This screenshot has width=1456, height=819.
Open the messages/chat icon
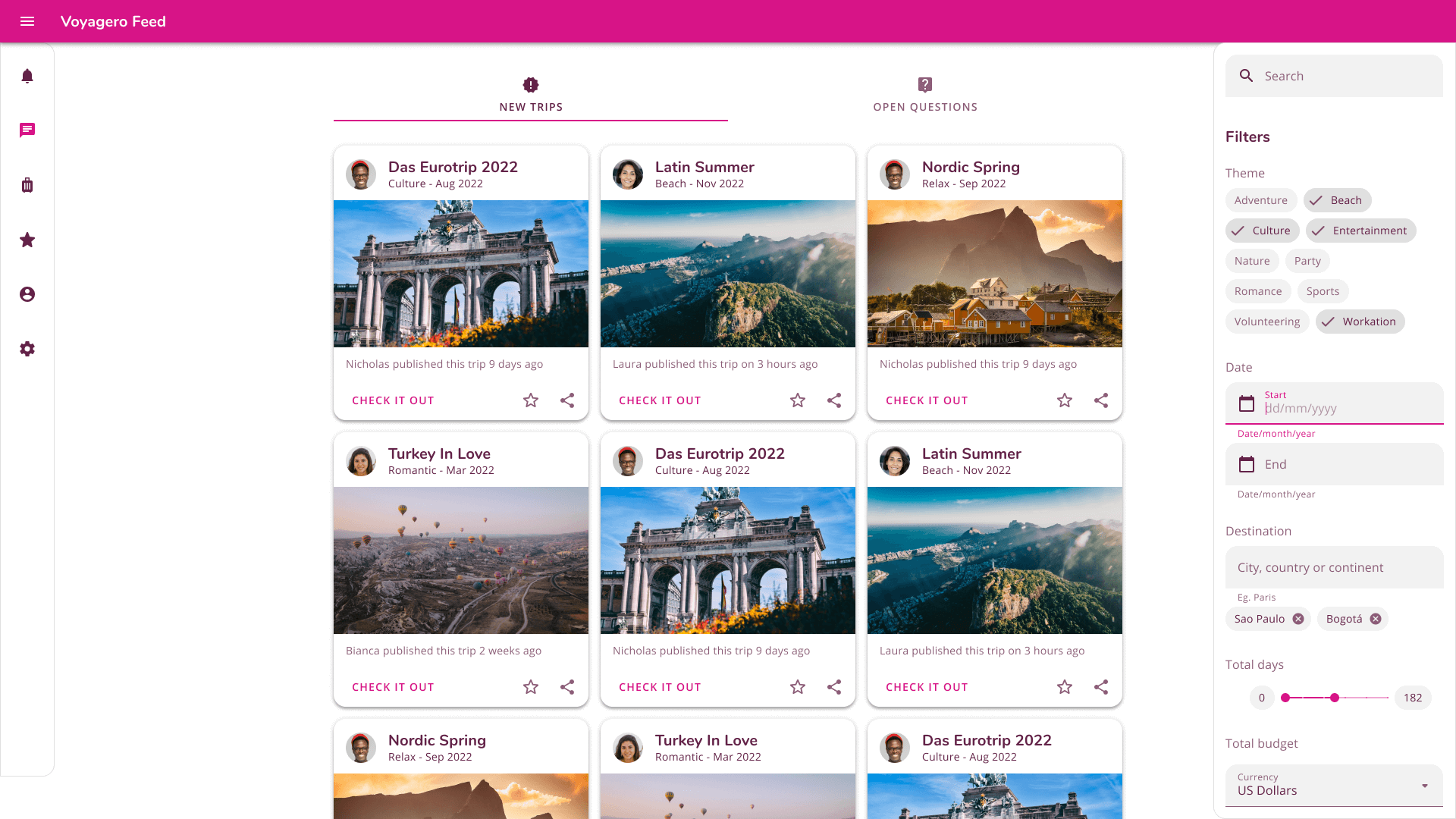(27, 130)
